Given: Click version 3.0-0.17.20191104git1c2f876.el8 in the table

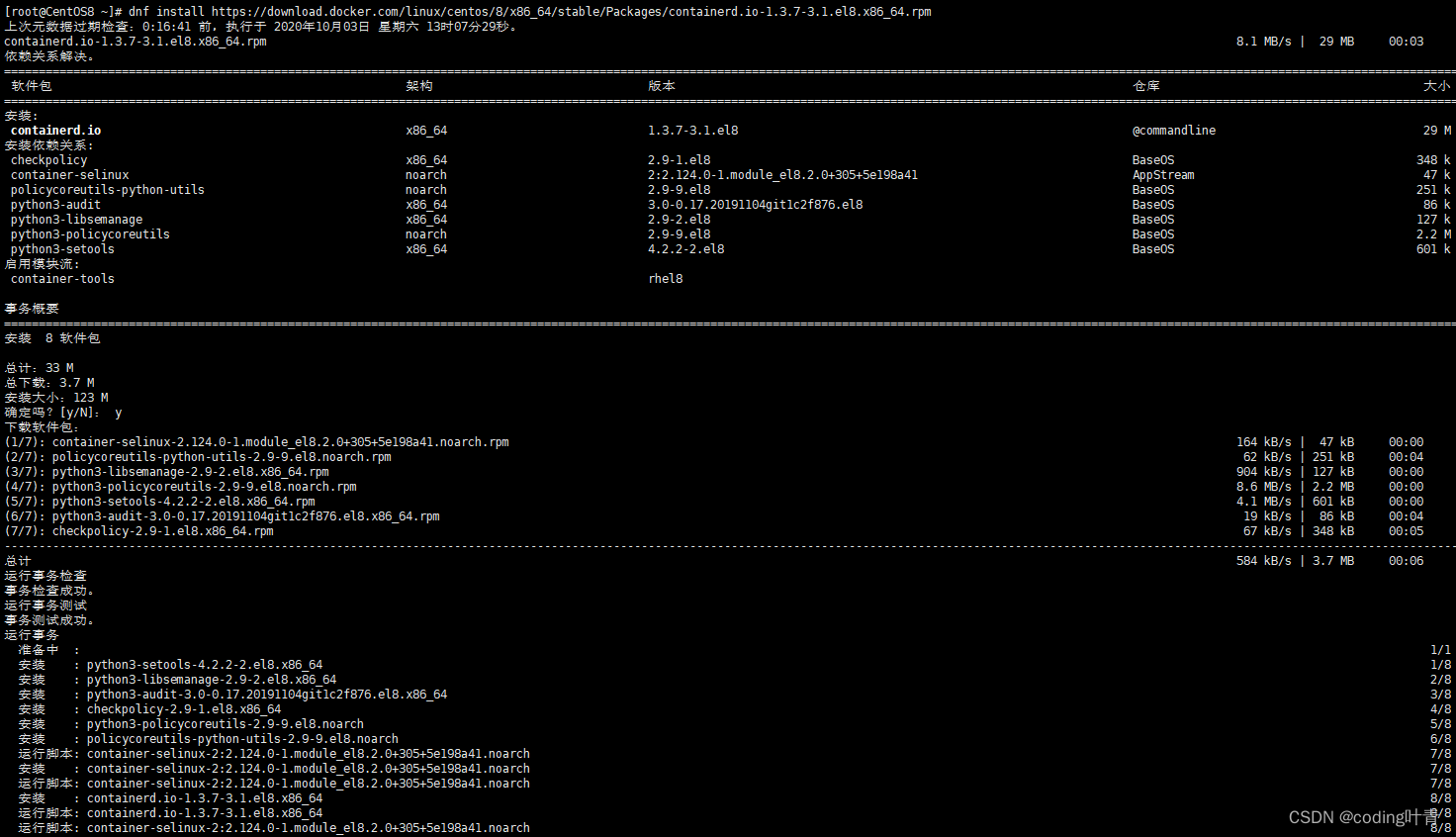Looking at the screenshot, I should [x=756, y=205].
